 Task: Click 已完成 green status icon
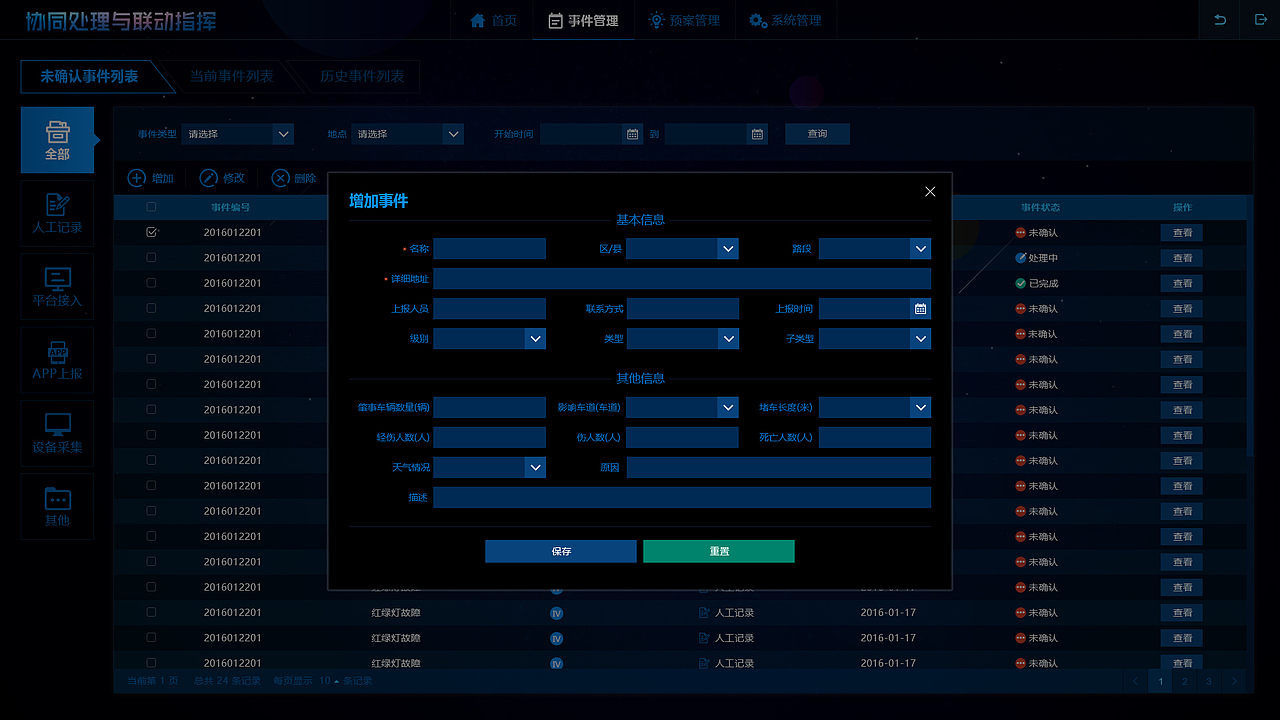coord(1020,283)
